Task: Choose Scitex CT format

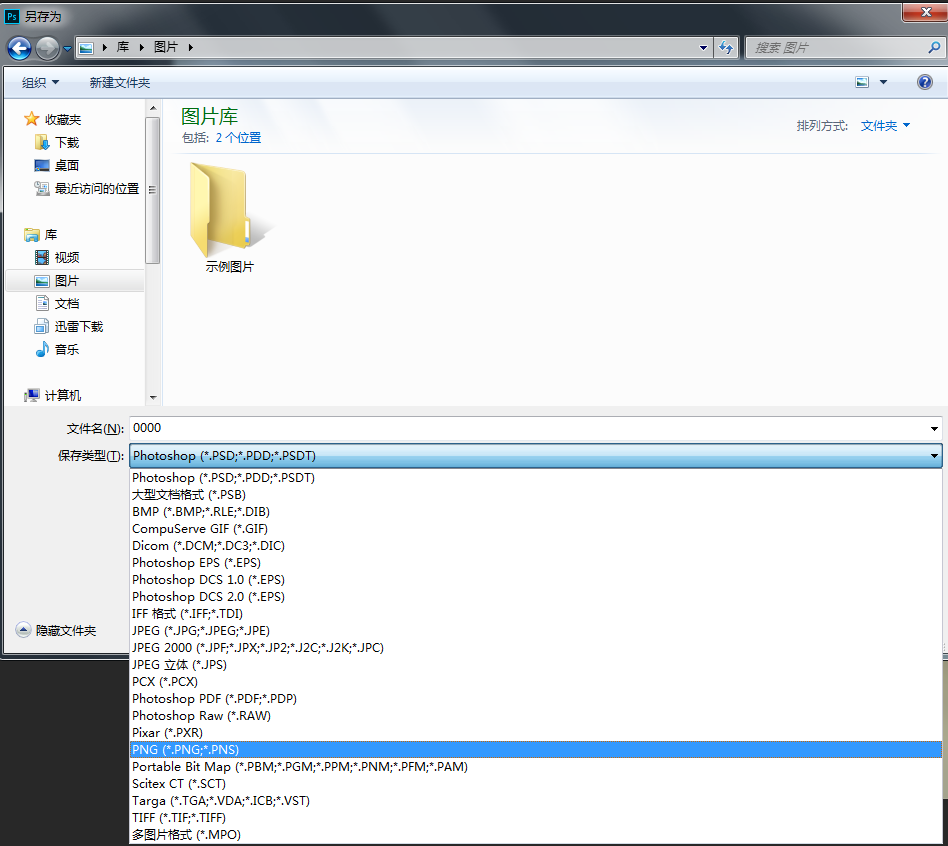Action: click(x=536, y=783)
